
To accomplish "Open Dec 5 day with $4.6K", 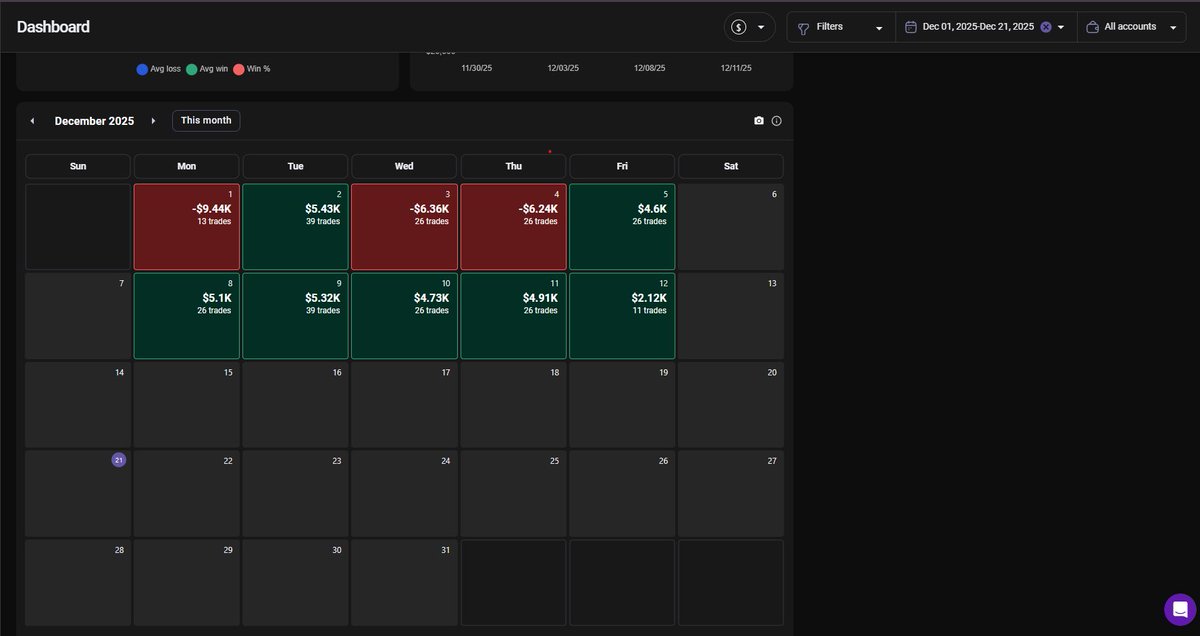I will (622, 227).
